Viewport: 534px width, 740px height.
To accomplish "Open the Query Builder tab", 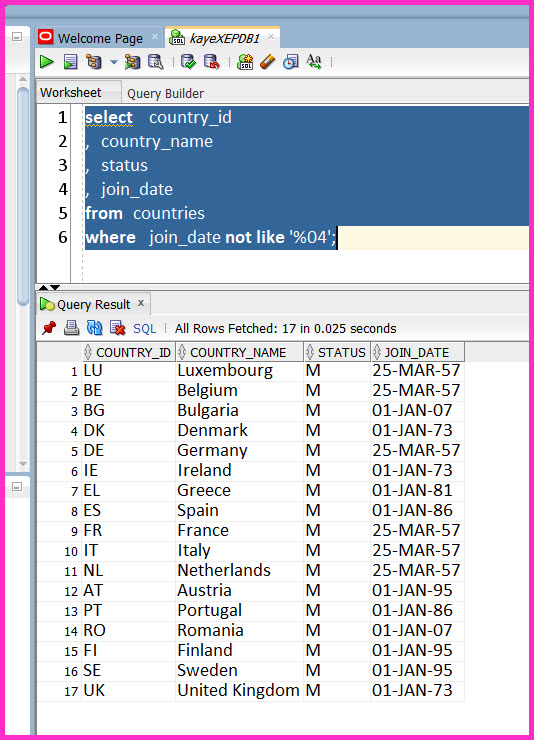I will pyautogui.click(x=166, y=93).
